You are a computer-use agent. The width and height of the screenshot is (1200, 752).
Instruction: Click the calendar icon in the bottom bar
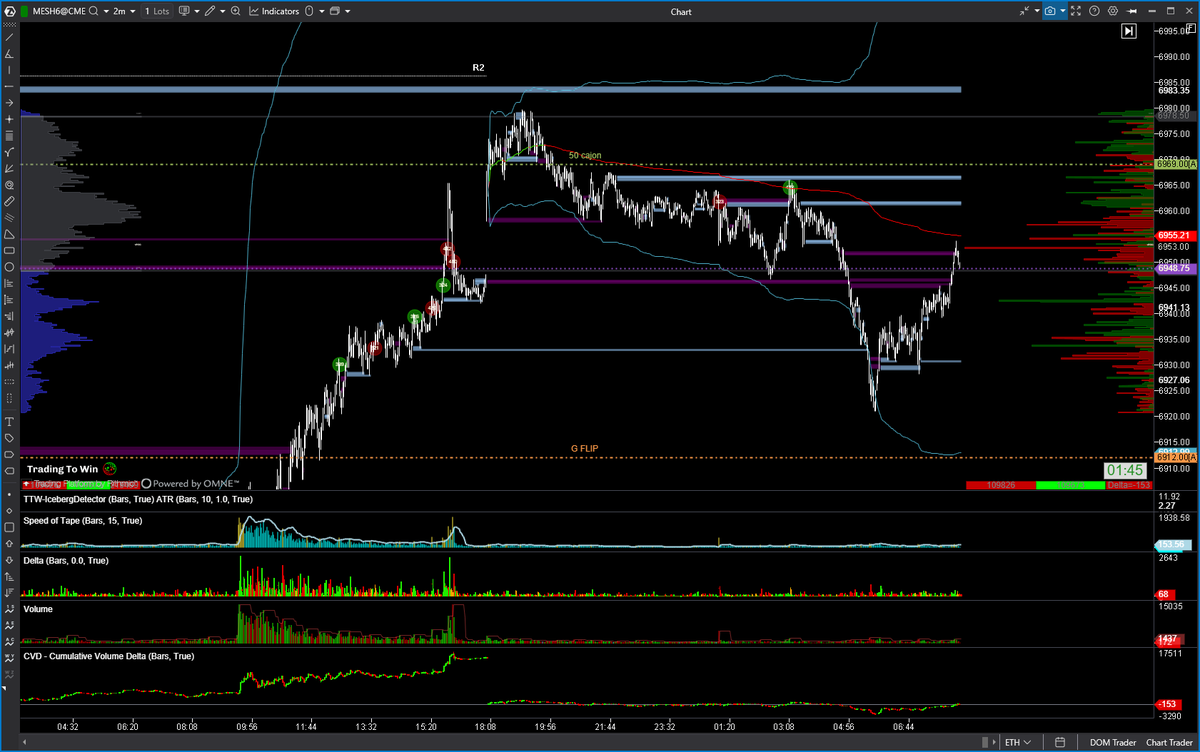pos(1060,742)
